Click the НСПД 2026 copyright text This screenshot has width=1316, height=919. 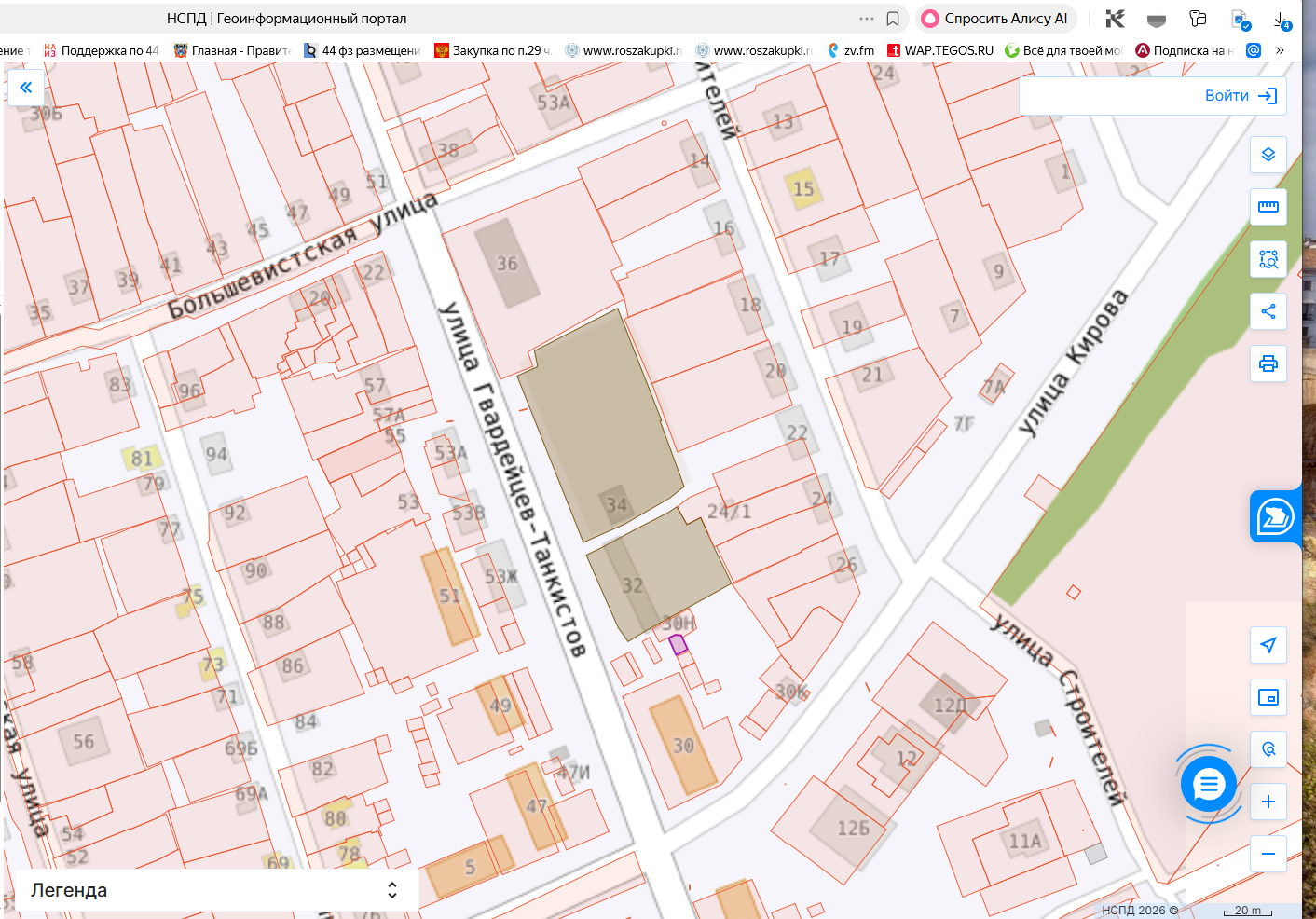(1139, 911)
